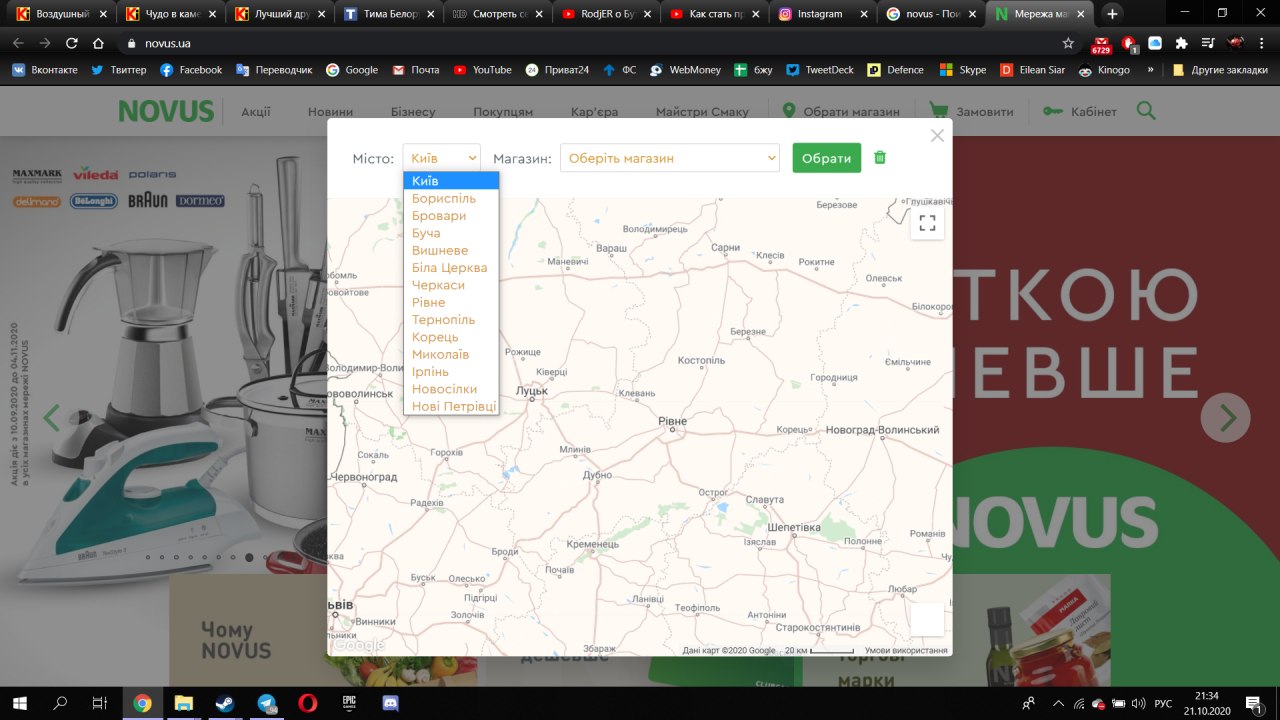The height and width of the screenshot is (720, 1280).
Task: Open the Кар'єра menu item
Action: tap(594, 112)
